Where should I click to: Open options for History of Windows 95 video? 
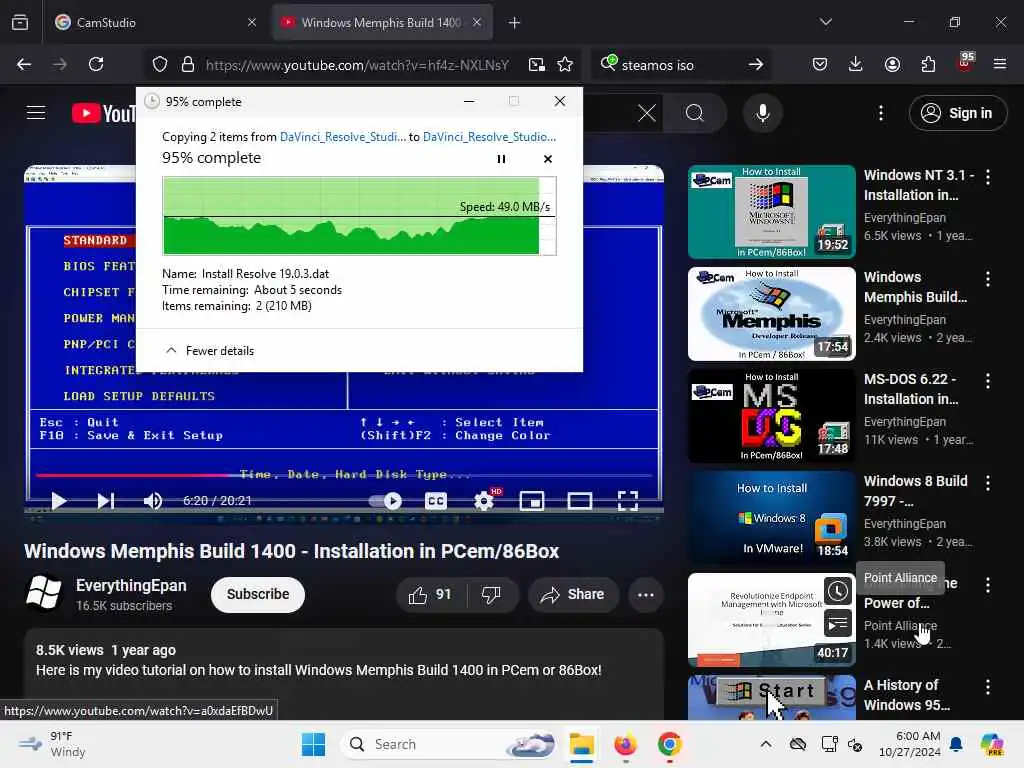pyautogui.click(x=987, y=687)
